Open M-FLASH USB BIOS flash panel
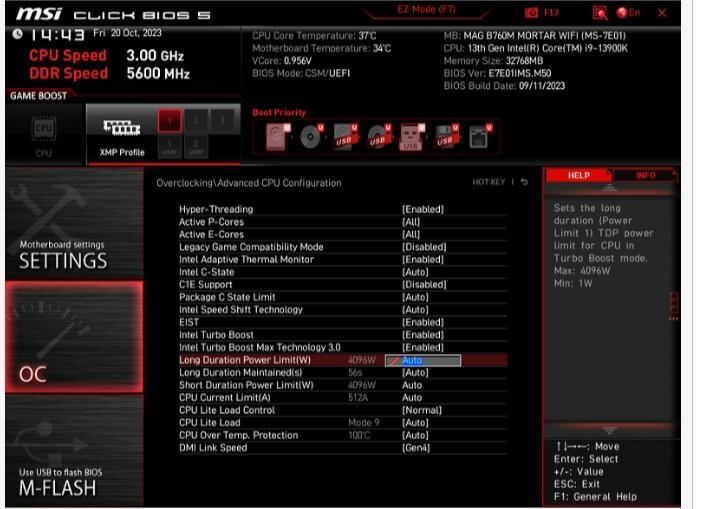 [74, 450]
